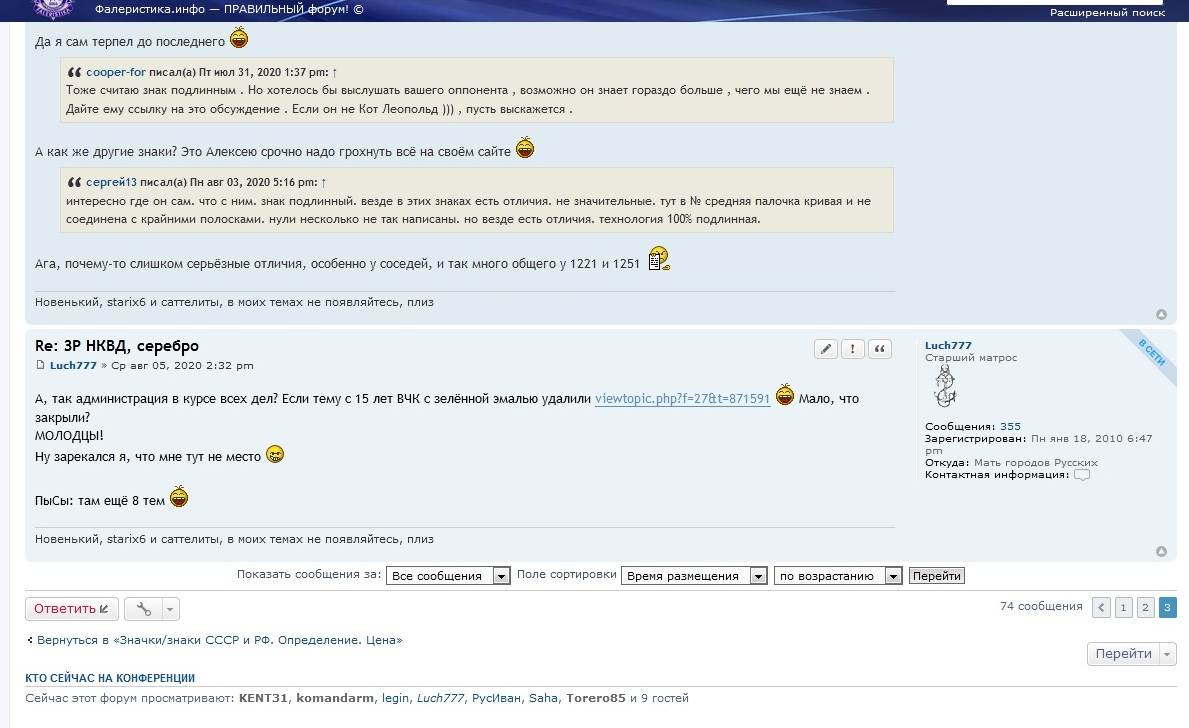Go to page 2 of the topic
Viewport: 1189px width, 728px height.
[1146, 607]
